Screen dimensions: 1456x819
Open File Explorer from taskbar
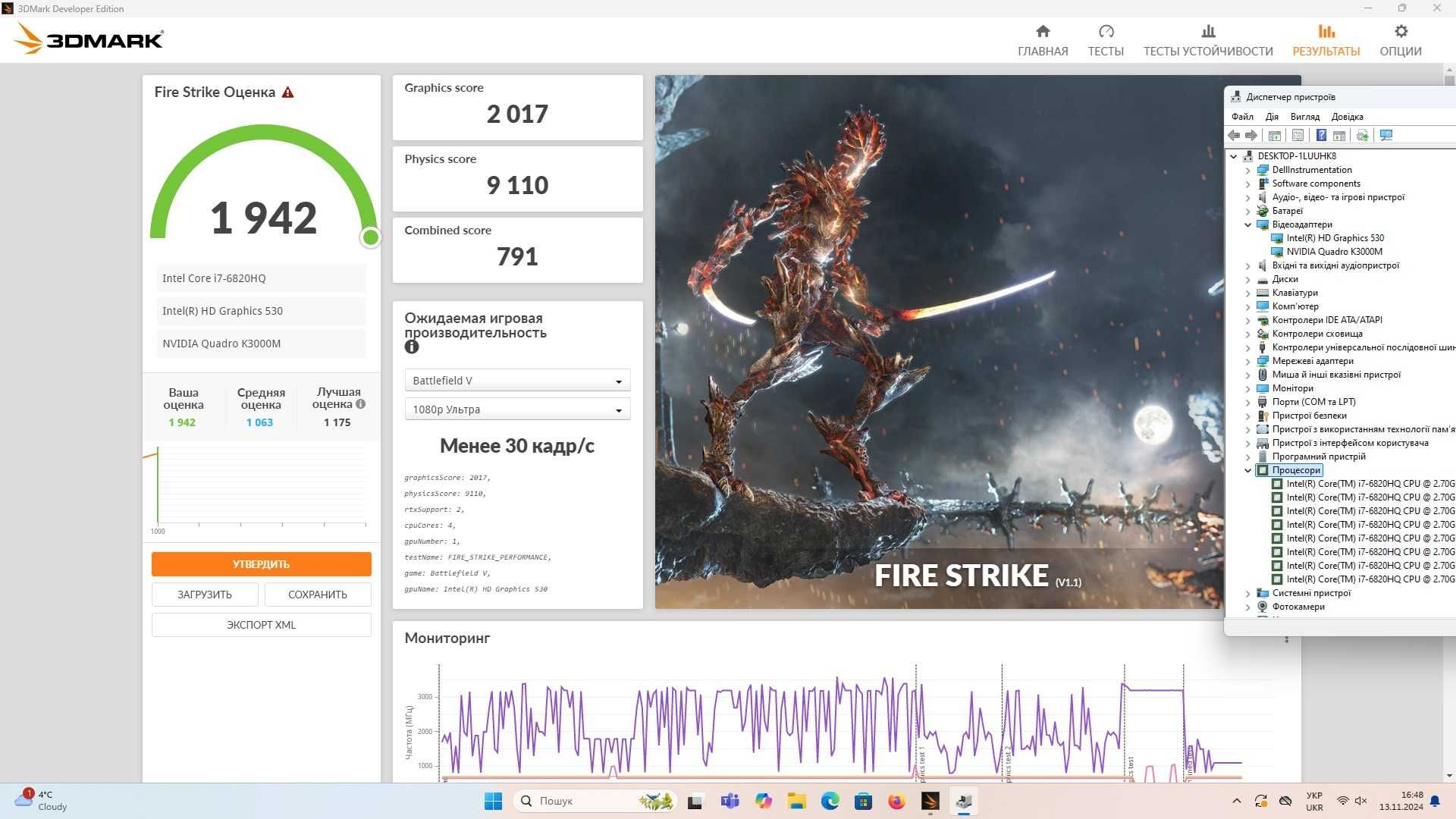[x=796, y=801]
